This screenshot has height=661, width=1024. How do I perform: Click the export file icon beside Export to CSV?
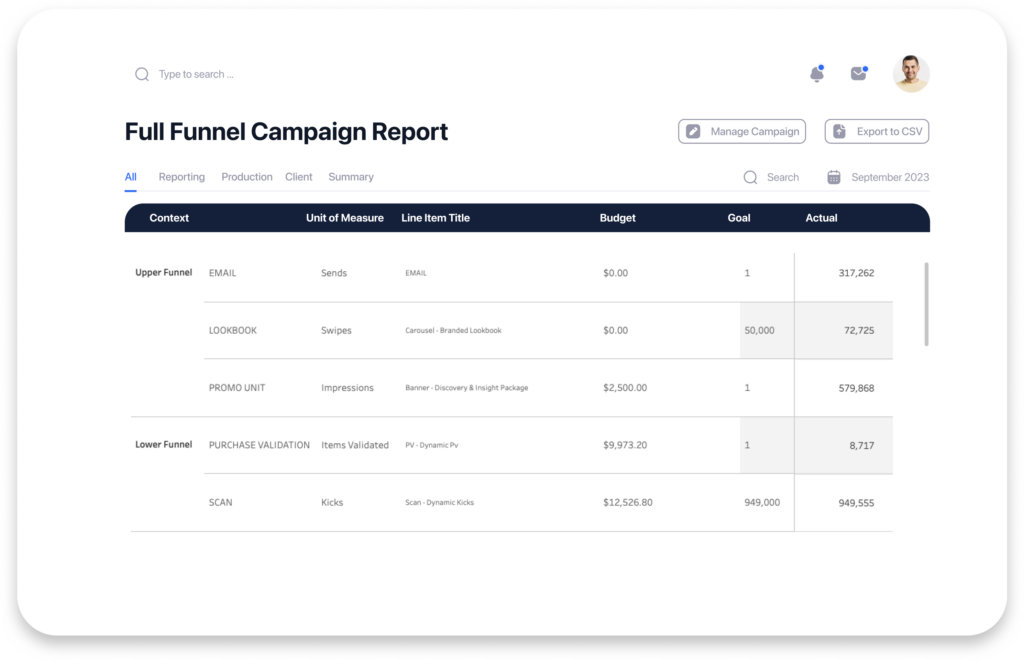coord(839,131)
